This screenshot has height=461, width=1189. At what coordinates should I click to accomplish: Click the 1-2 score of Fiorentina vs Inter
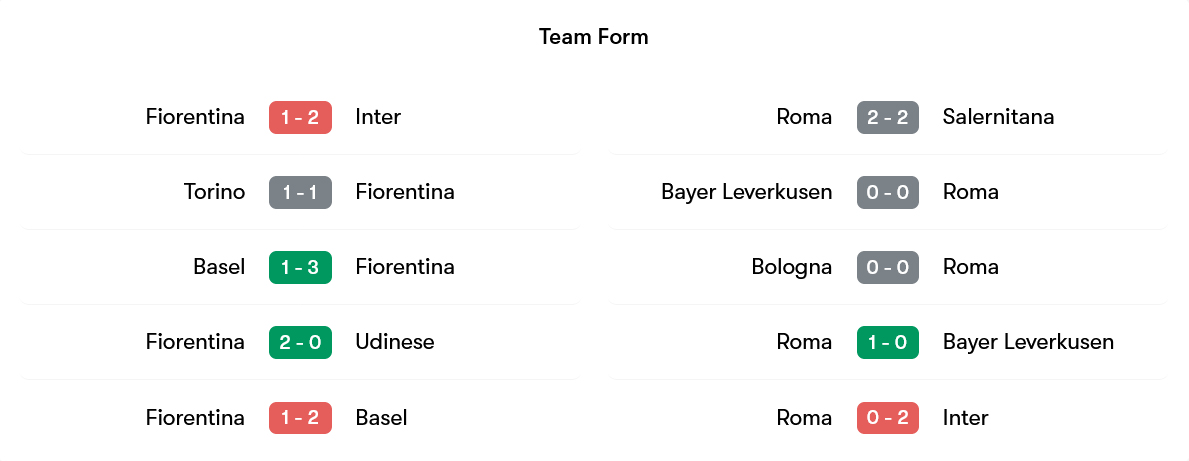click(300, 117)
